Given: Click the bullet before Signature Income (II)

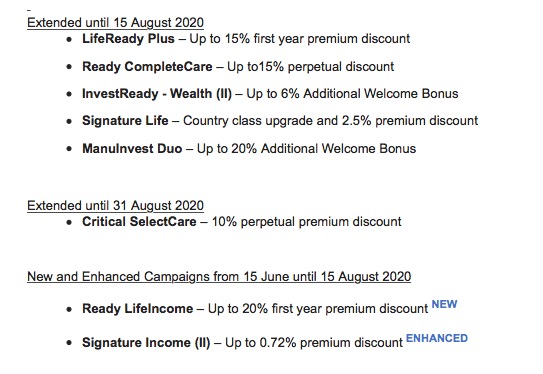Looking at the screenshot, I should tap(69, 343).
